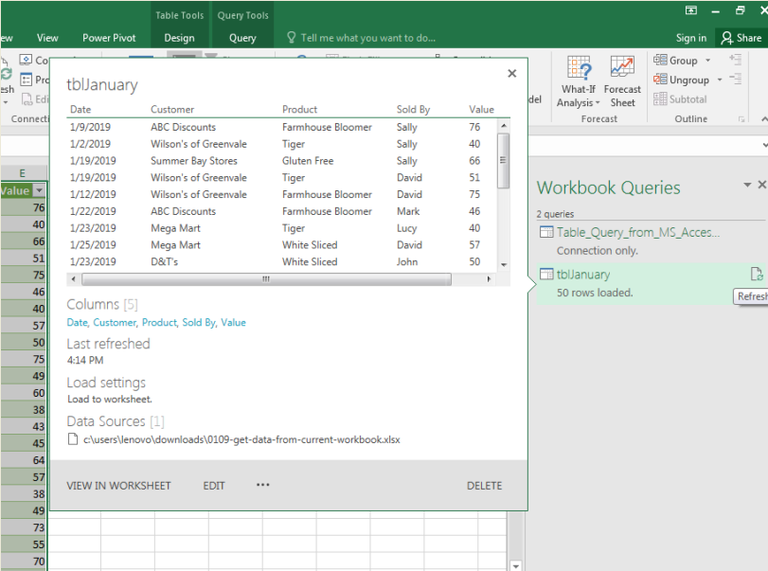Click VIEW IN WORKSHEET button
Image resolution: width=768 pixels, height=571 pixels.
click(118, 486)
